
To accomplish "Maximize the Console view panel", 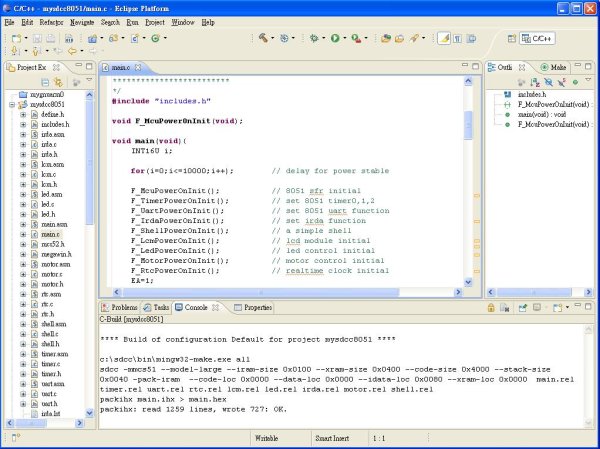I will (588, 306).
